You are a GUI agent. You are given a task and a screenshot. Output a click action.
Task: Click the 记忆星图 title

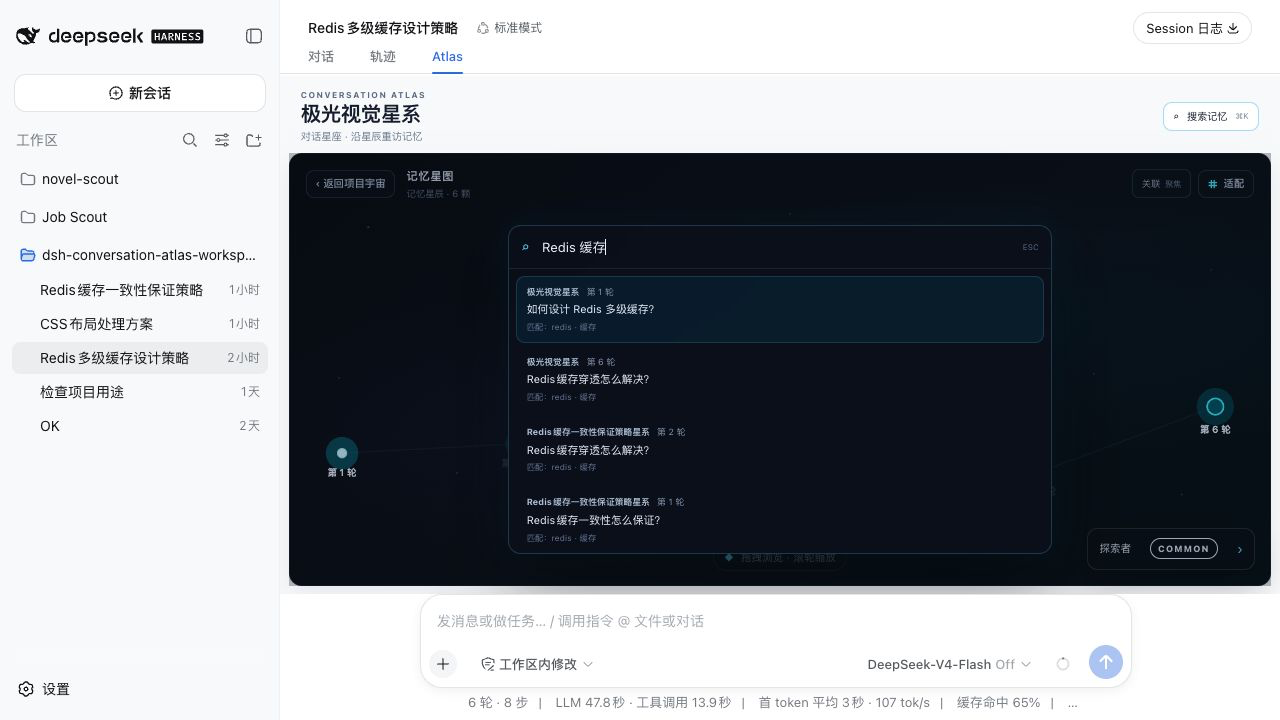[x=430, y=176]
